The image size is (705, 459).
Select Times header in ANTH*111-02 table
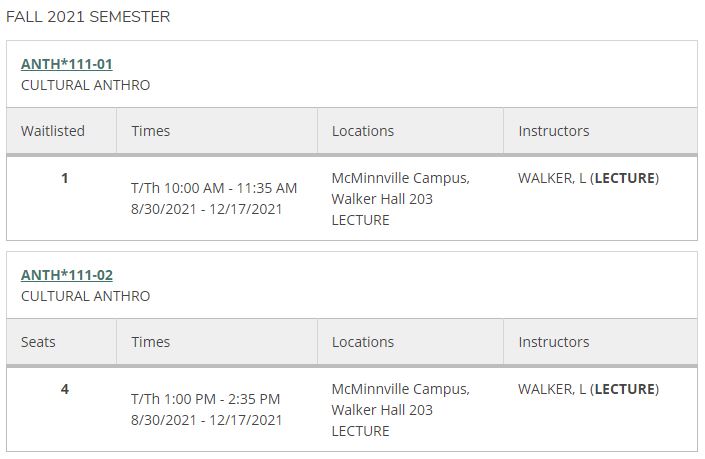tap(151, 342)
